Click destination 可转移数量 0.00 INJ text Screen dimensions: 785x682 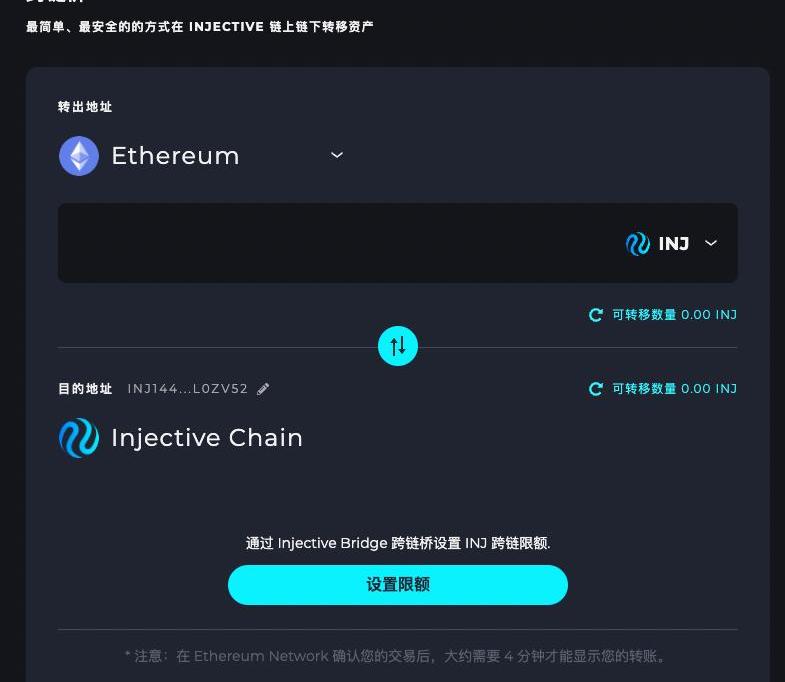coord(674,389)
